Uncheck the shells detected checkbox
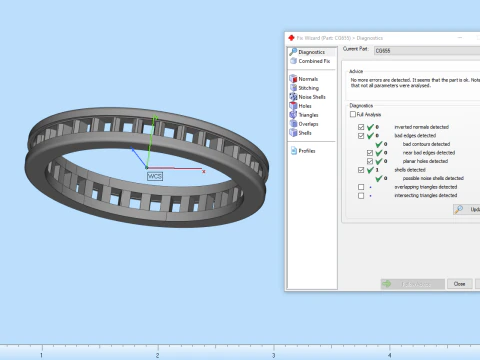The width and height of the screenshot is (480, 360). (x=361, y=170)
